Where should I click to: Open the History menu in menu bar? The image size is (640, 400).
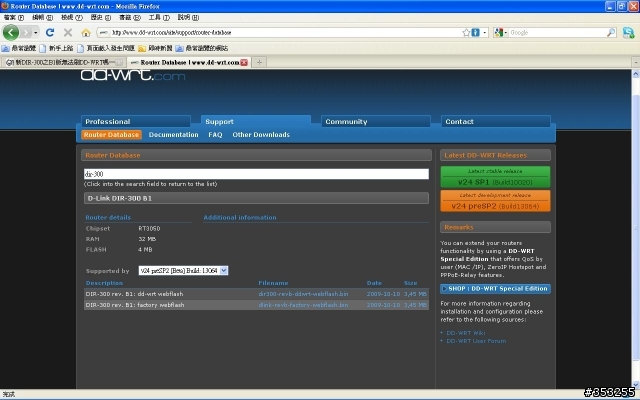point(100,18)
